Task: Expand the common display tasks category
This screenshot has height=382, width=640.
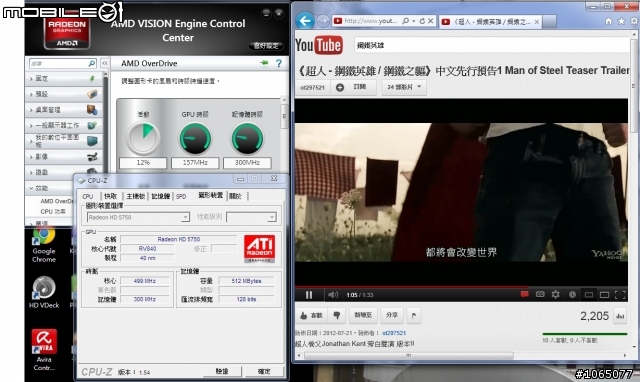Action: coord(63,125)
